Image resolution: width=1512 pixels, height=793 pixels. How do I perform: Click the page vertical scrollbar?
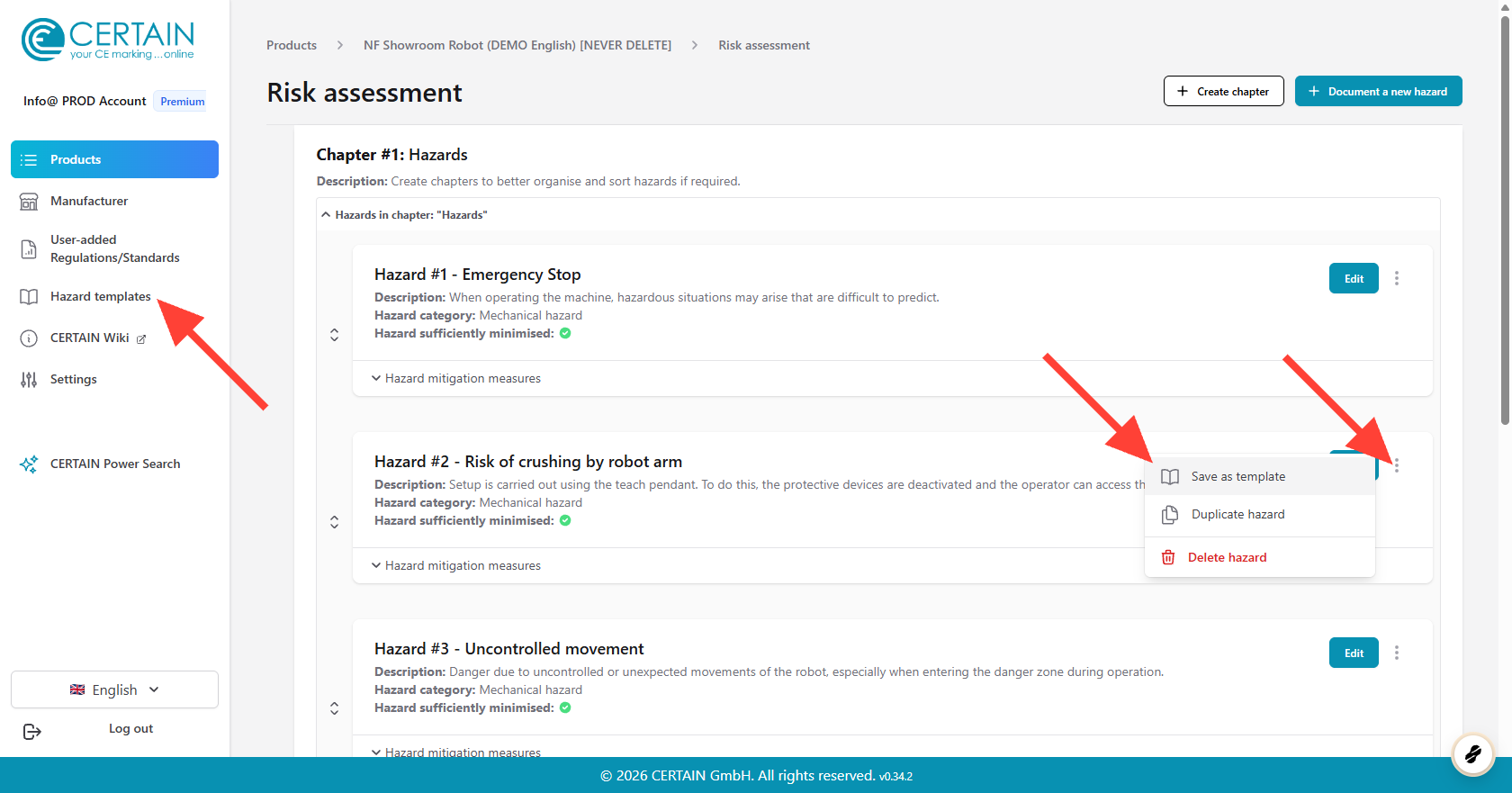coord(1505,221)
